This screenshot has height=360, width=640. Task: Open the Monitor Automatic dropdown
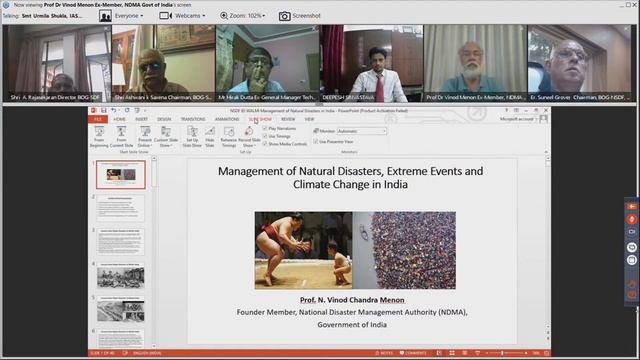tap(362, 131)
